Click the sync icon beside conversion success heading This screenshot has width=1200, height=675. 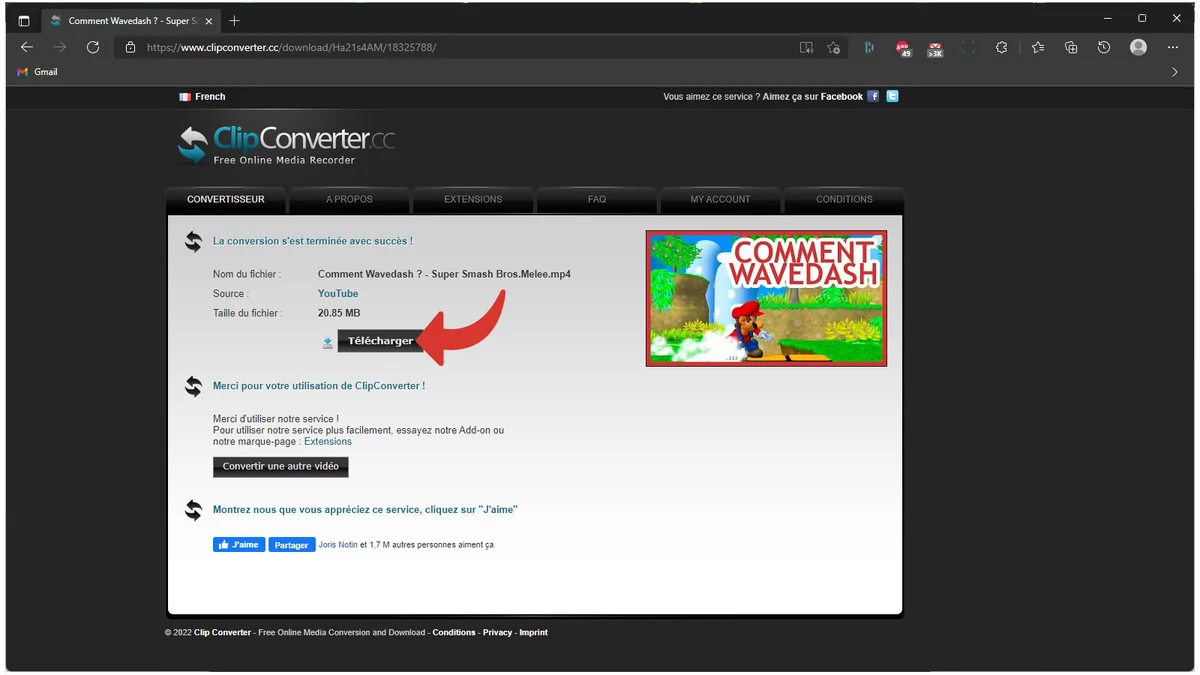193,241
